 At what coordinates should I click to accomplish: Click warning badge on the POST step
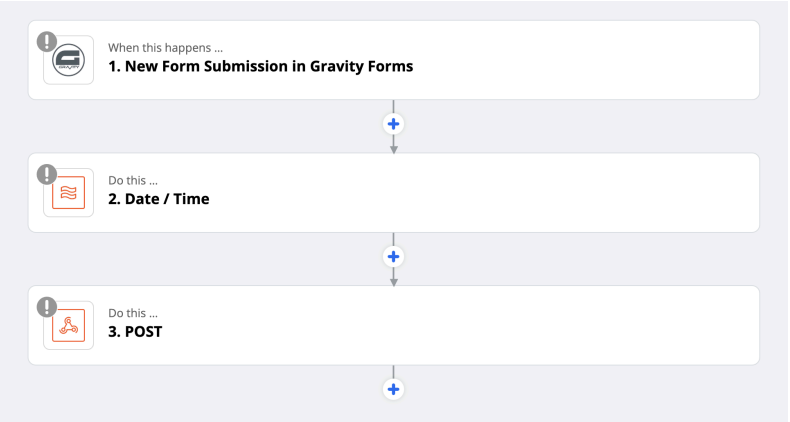[x=46, y=307]
